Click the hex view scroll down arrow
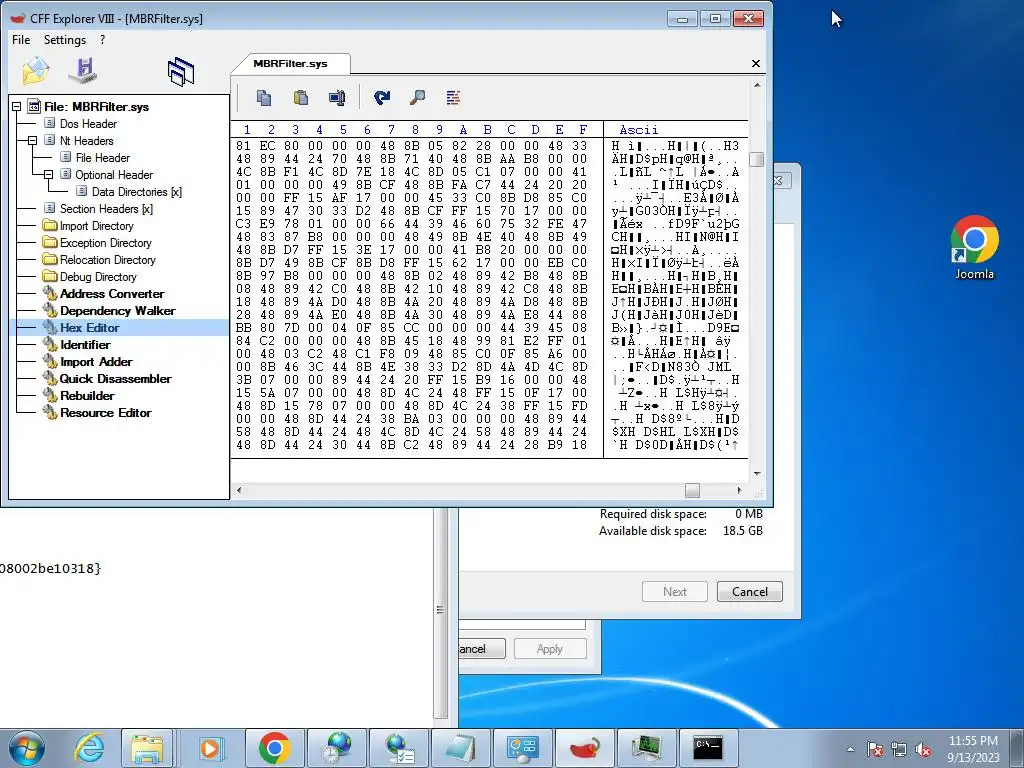1024x768 pixels. coord(757,473)
